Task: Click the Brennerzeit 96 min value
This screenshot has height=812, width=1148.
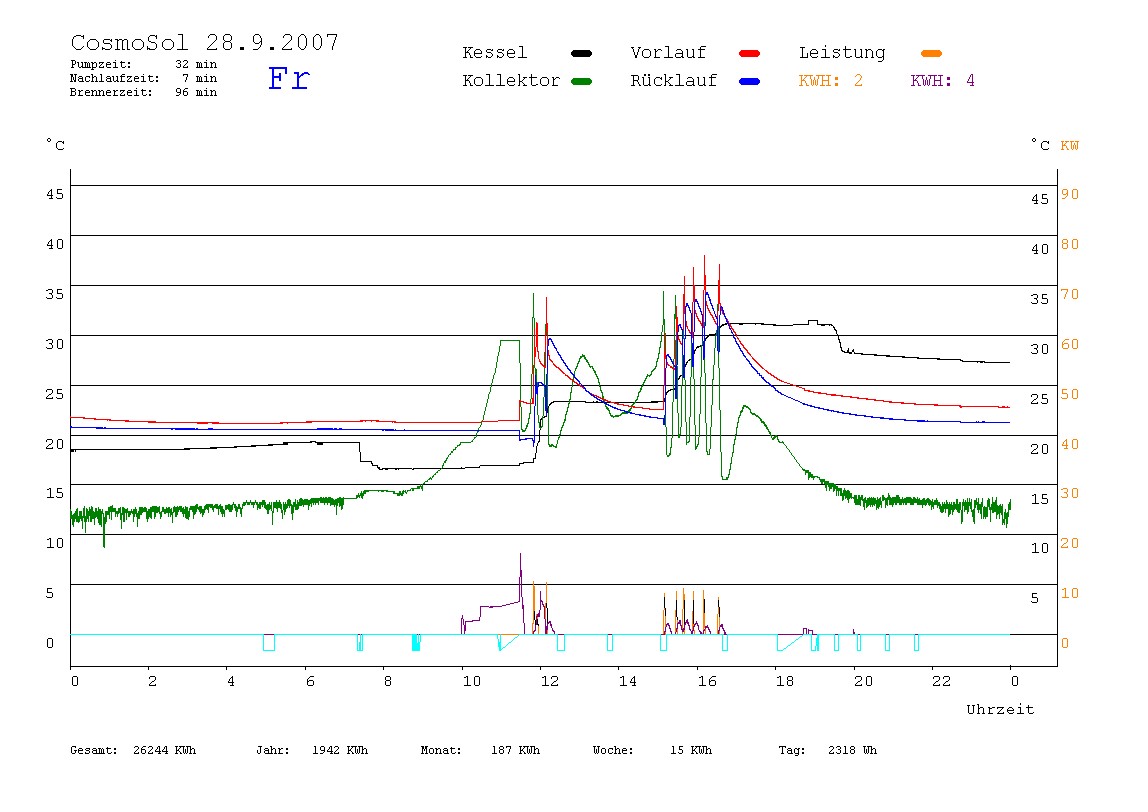Action: pyautogui.click(x=196, y=92)
